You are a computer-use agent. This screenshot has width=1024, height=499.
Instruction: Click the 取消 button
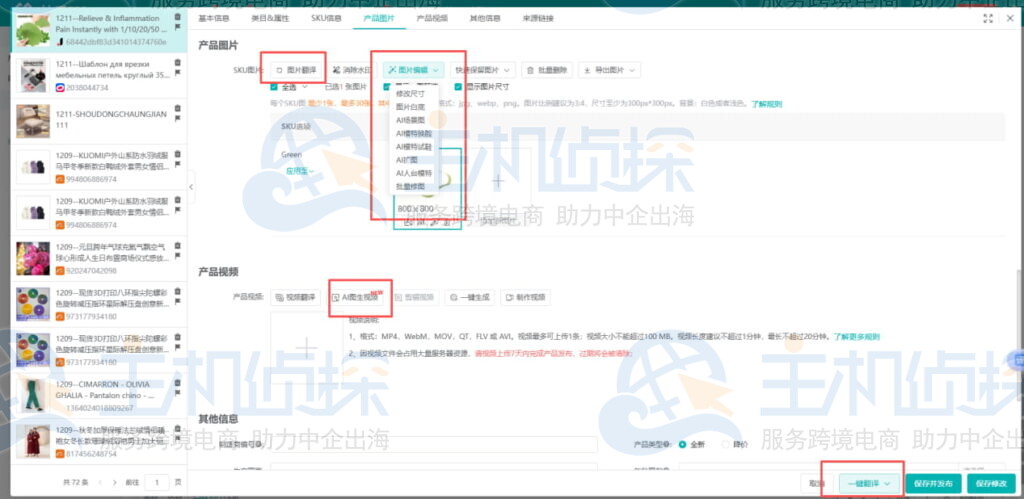point(817,483)
